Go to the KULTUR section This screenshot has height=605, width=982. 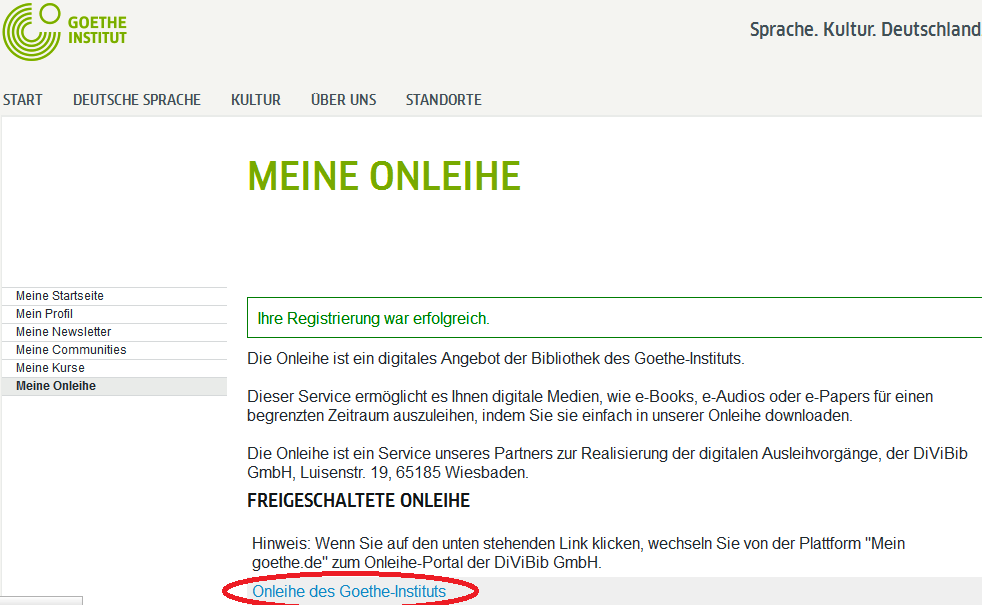[256, 100]
